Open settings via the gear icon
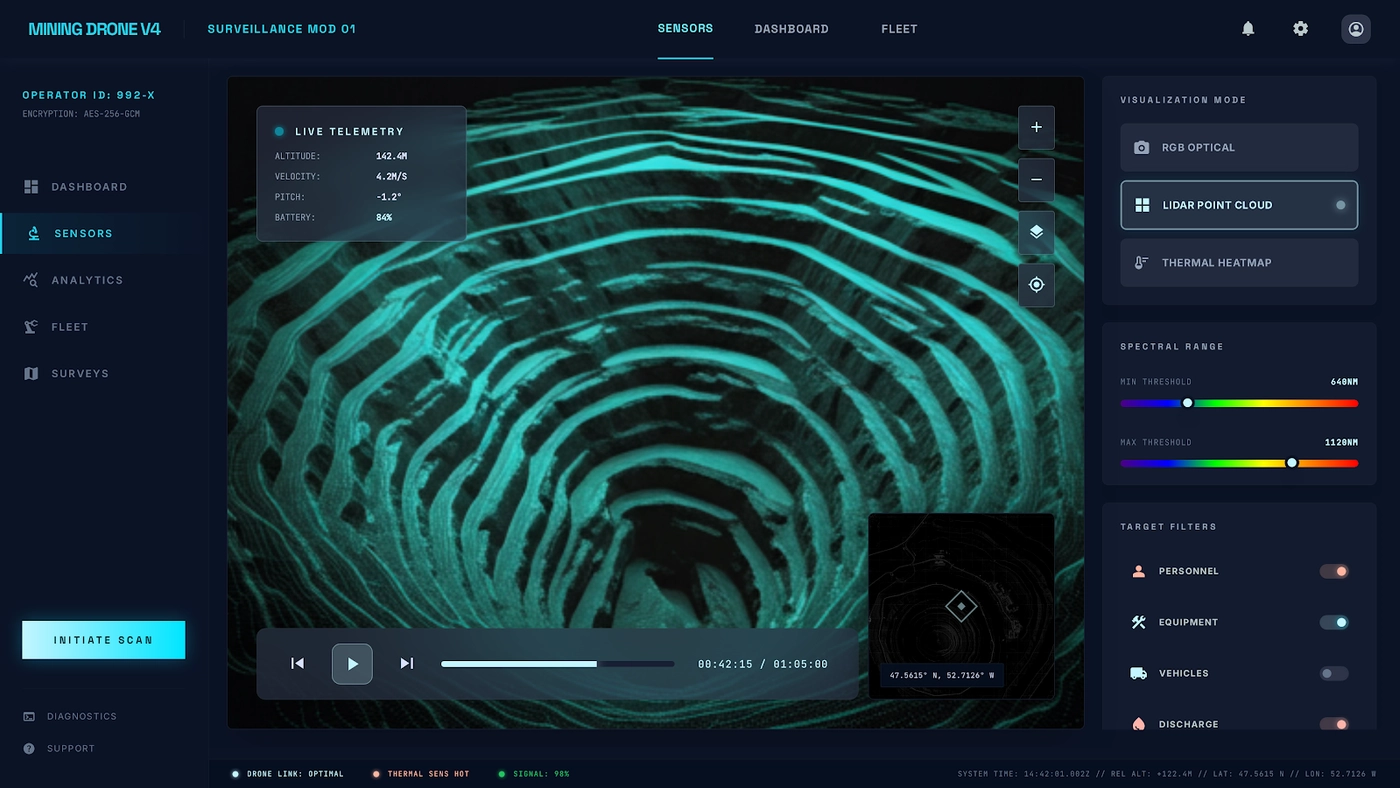Screen dimensions: 1400x788 (1300, 29)
